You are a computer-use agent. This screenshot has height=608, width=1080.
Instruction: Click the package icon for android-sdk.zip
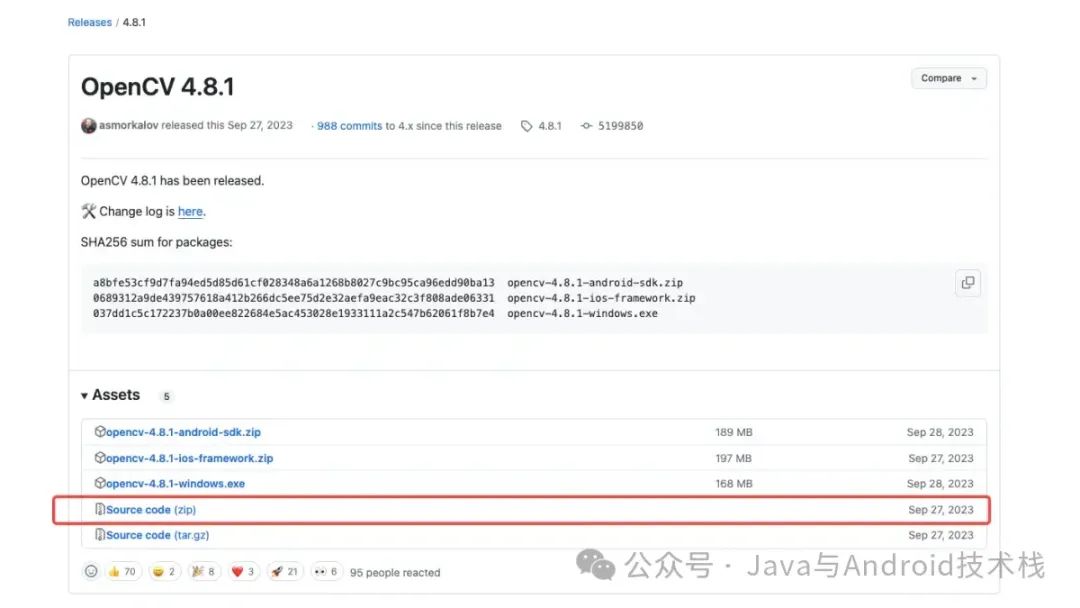click(x=100, y=432)
